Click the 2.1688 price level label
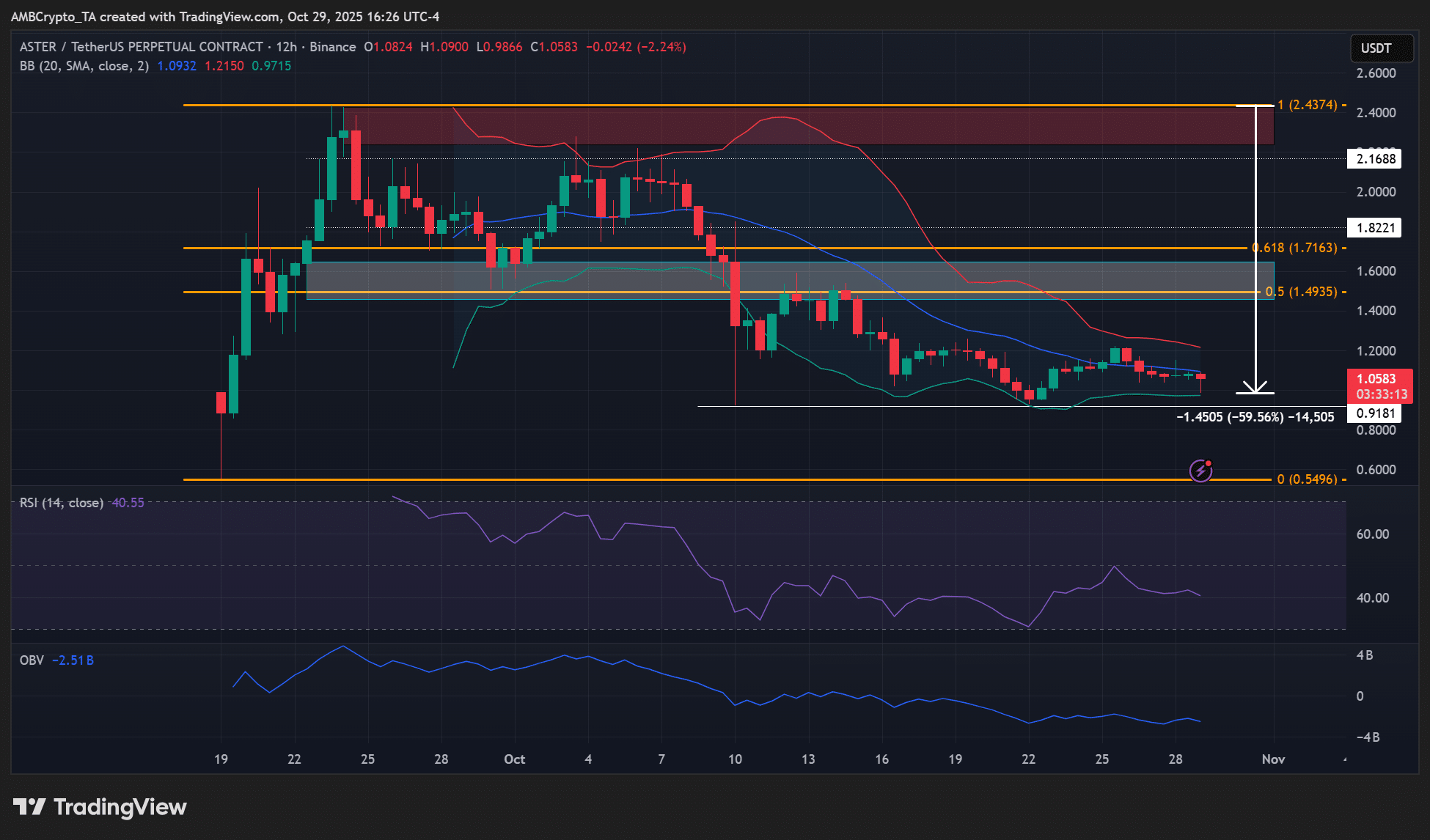1430x840 pixels. pyautogui.click(x=1374, y=159)
